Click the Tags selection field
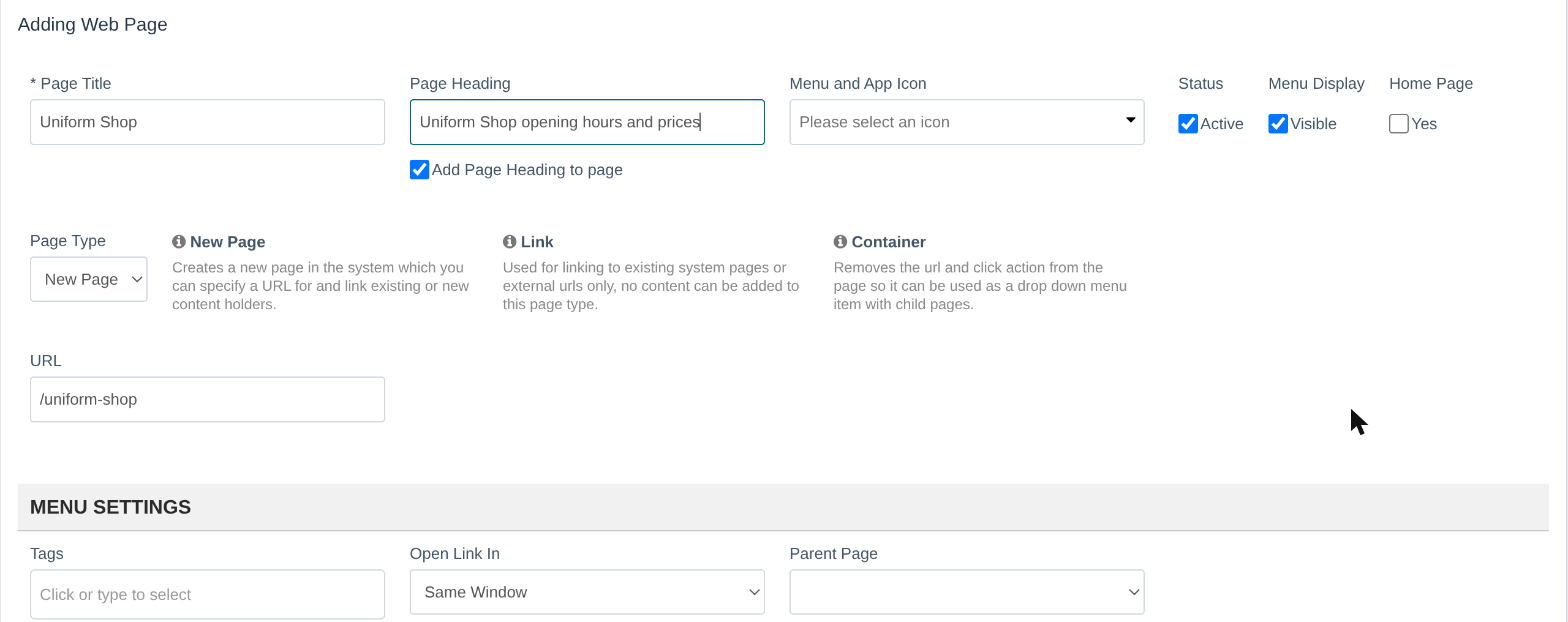Image resolution: width=1568 pixels, height=622 pixels. click(207, 594)
